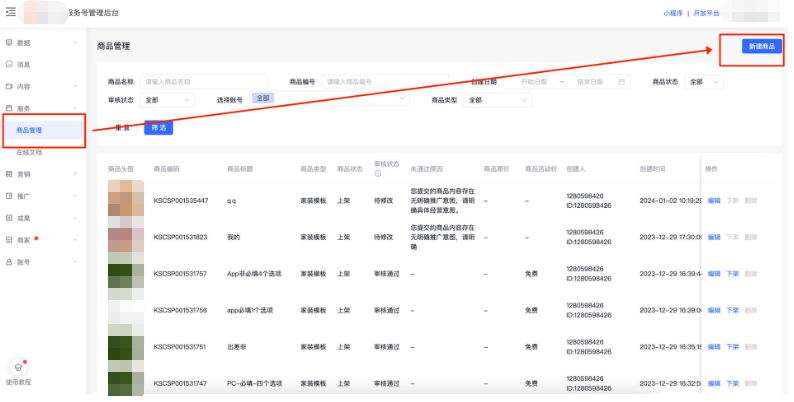Click product title 出差申

click(x=236, y=347)
